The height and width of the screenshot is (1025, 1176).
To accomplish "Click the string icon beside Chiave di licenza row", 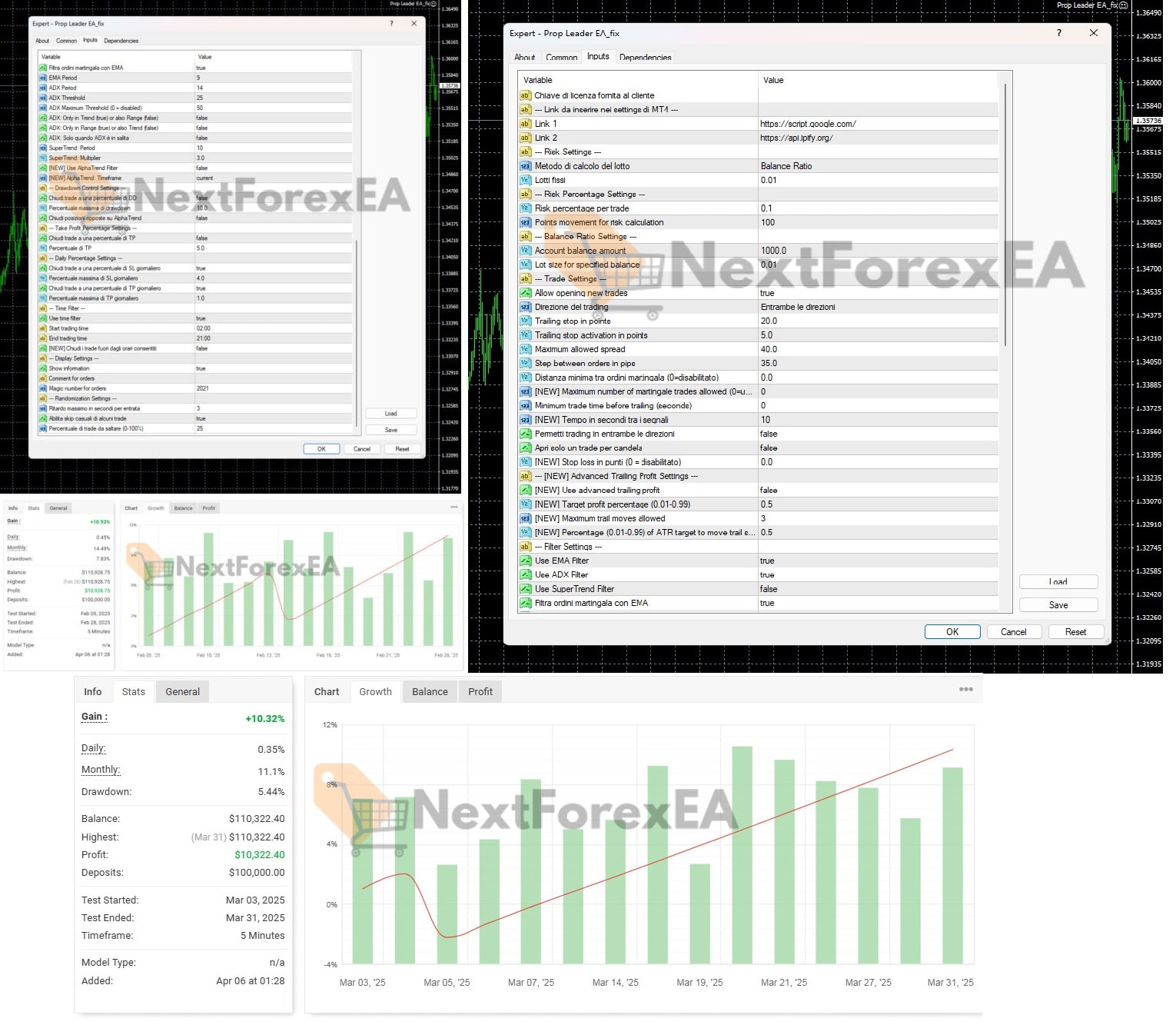I will click(x=526, y=95).
